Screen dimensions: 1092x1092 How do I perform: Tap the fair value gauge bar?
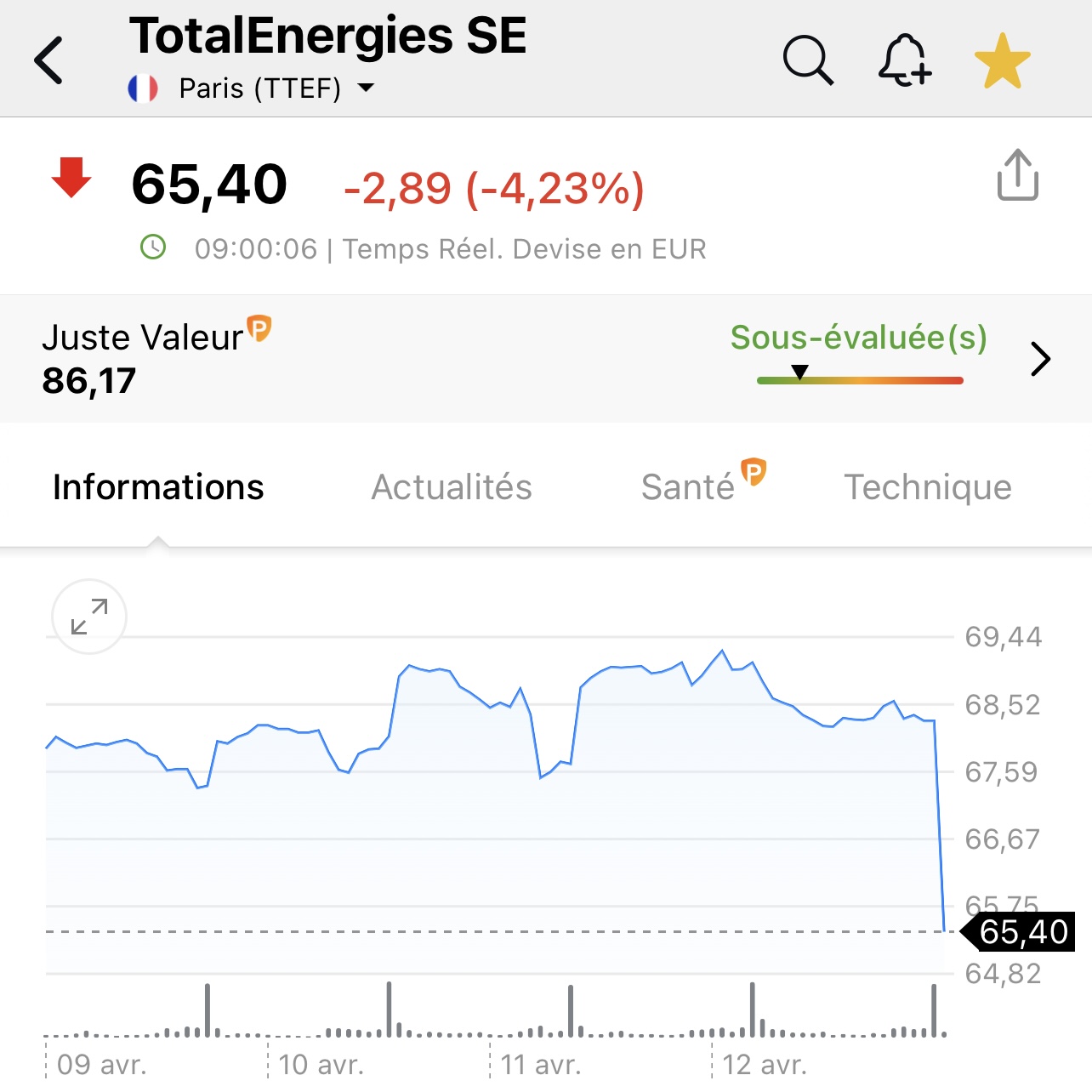[x=860, y=380]
